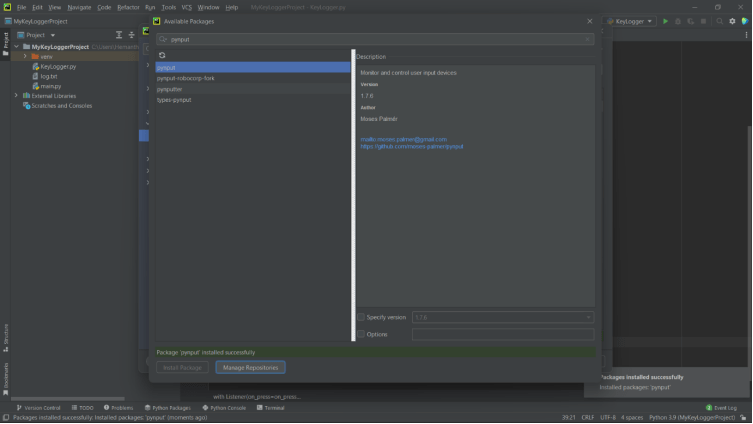Click the Stop square icon in toolbar
This screenshot has width=753, height=424.
[x=704, y=21]
